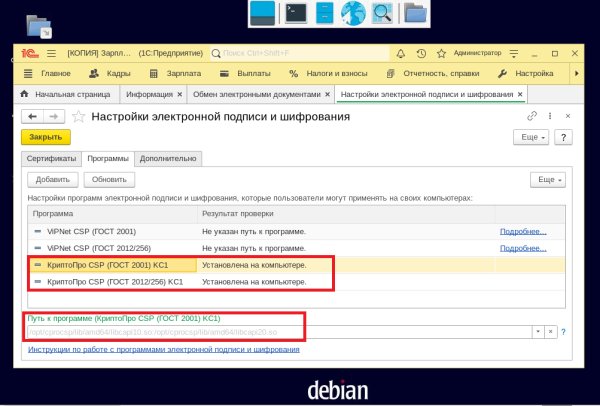600x406 pixels.
Task: Clear the program path field x button
Action: 550,332
